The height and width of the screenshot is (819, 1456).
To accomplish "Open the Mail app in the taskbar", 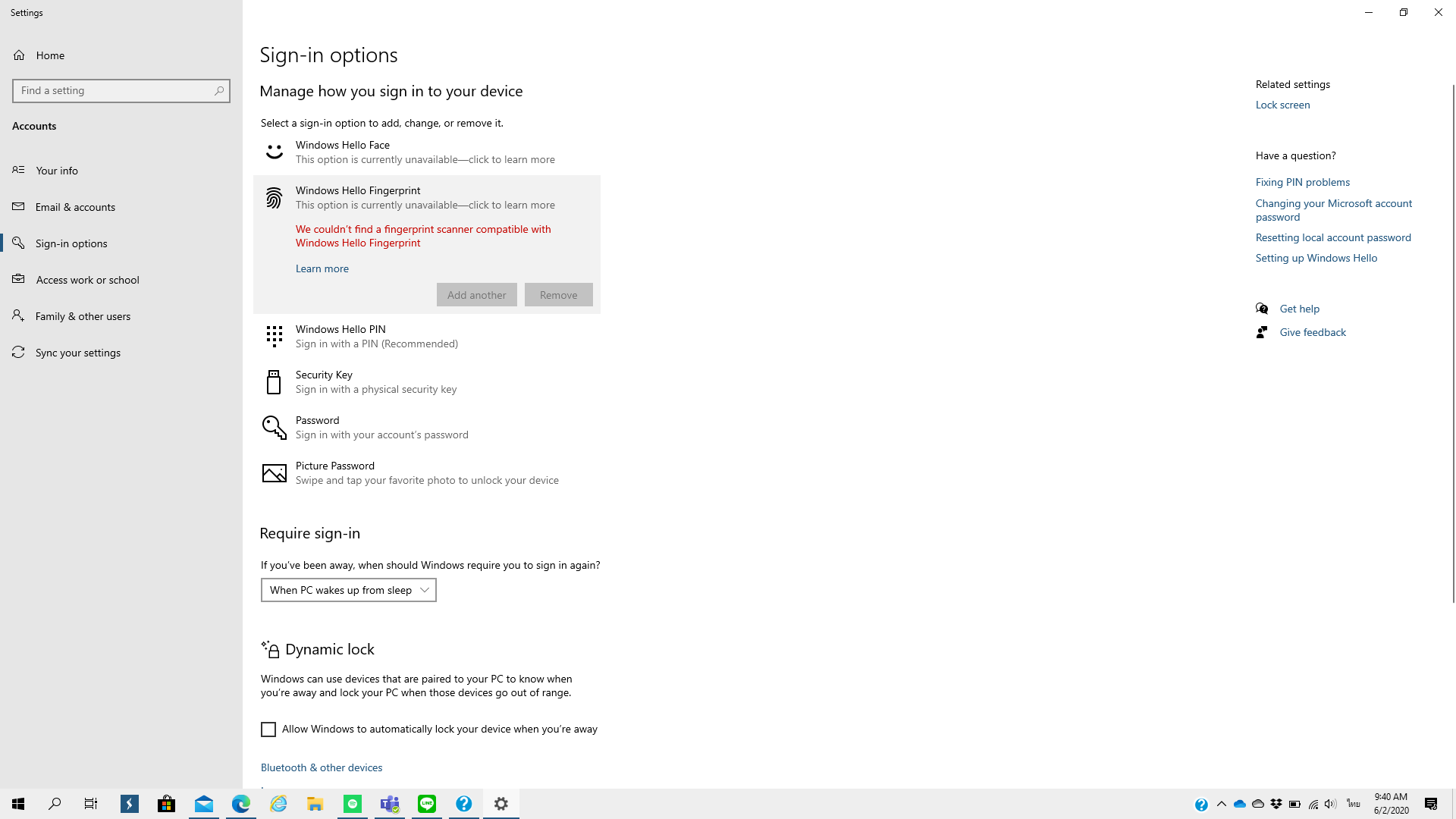I will tap(203, 804).
